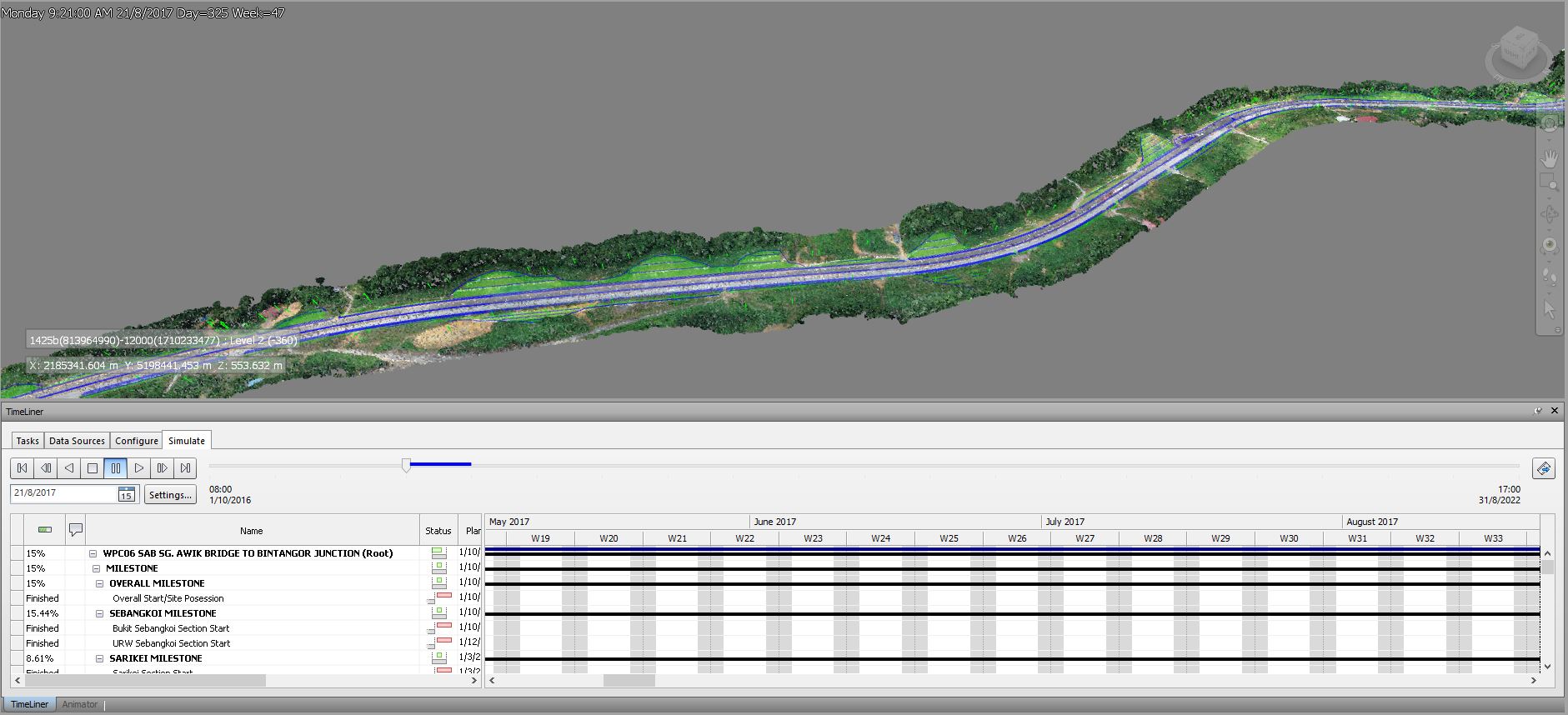Click the simulation date input field
This screenshot has width=1568, height=715.
tap(63, 493)
